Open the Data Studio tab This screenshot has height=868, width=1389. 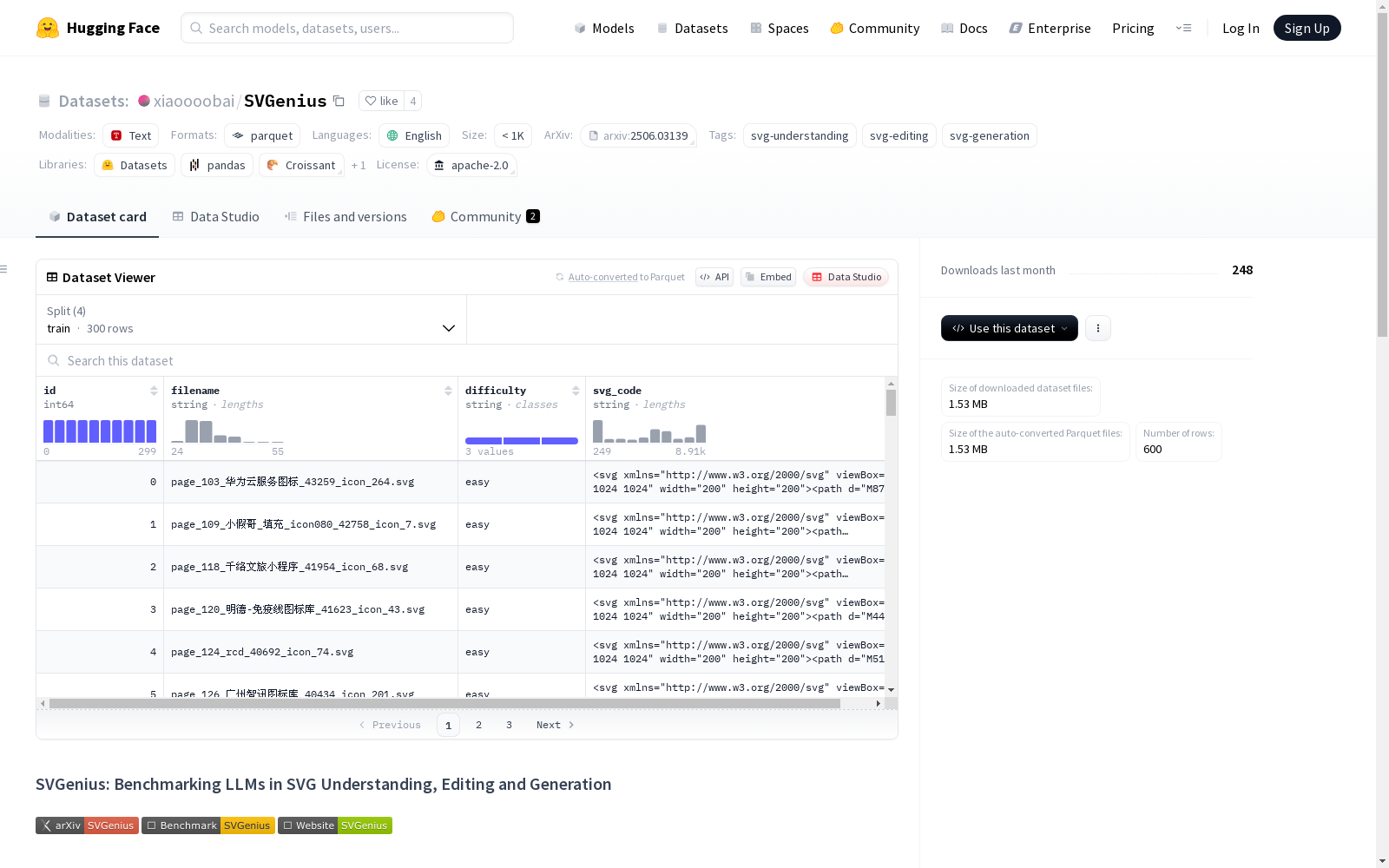(x=215, y=217)
